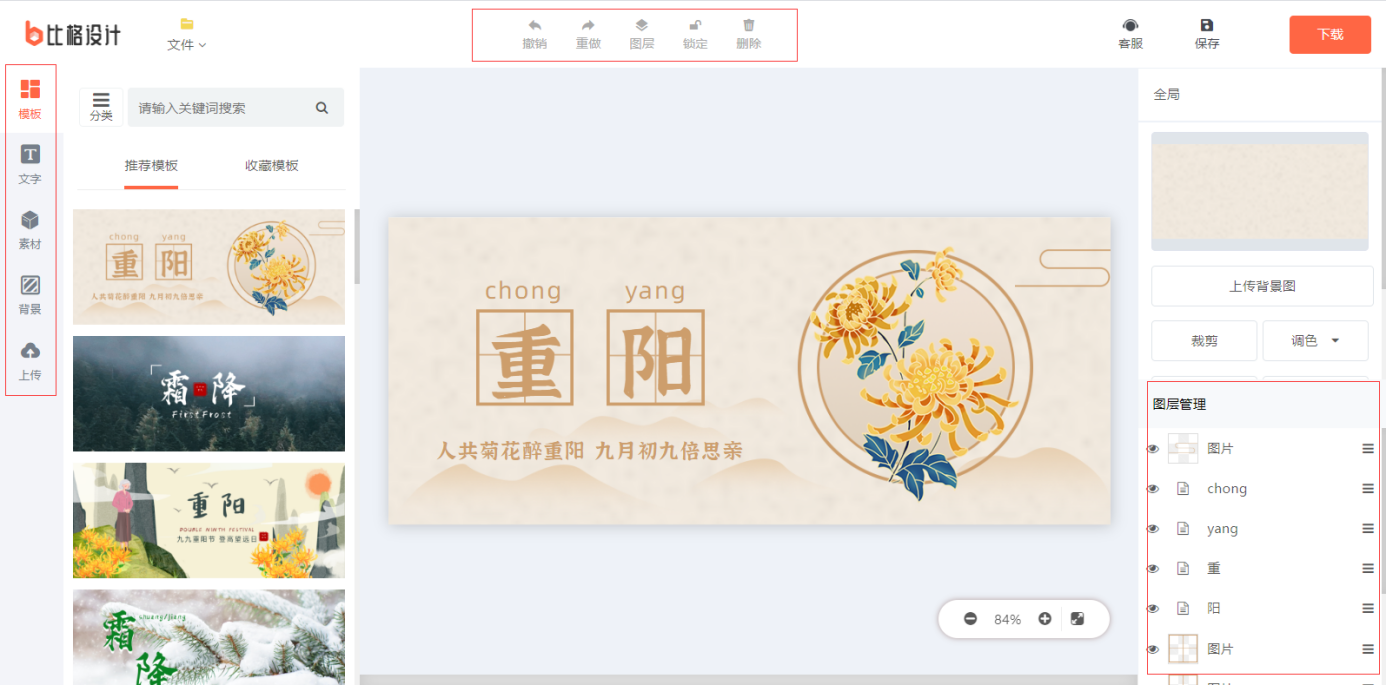Click the orange 下载 download button
1386x685 pixels.
pos(1330,34)
